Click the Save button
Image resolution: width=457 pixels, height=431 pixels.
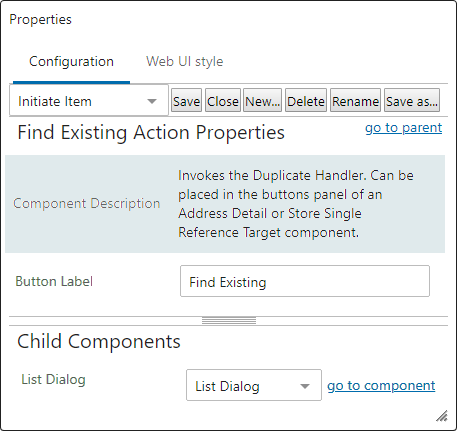(x=186, y=100)
